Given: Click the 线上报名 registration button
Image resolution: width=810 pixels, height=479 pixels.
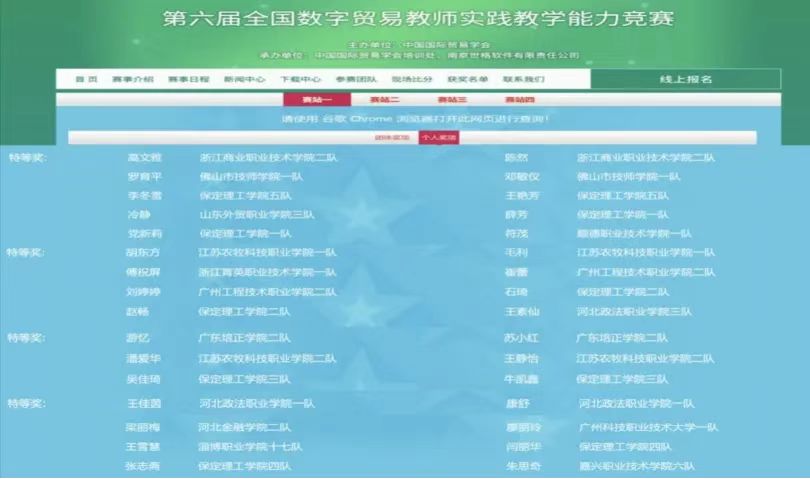Looking at the screenshot, I should [x=686, y=79].
